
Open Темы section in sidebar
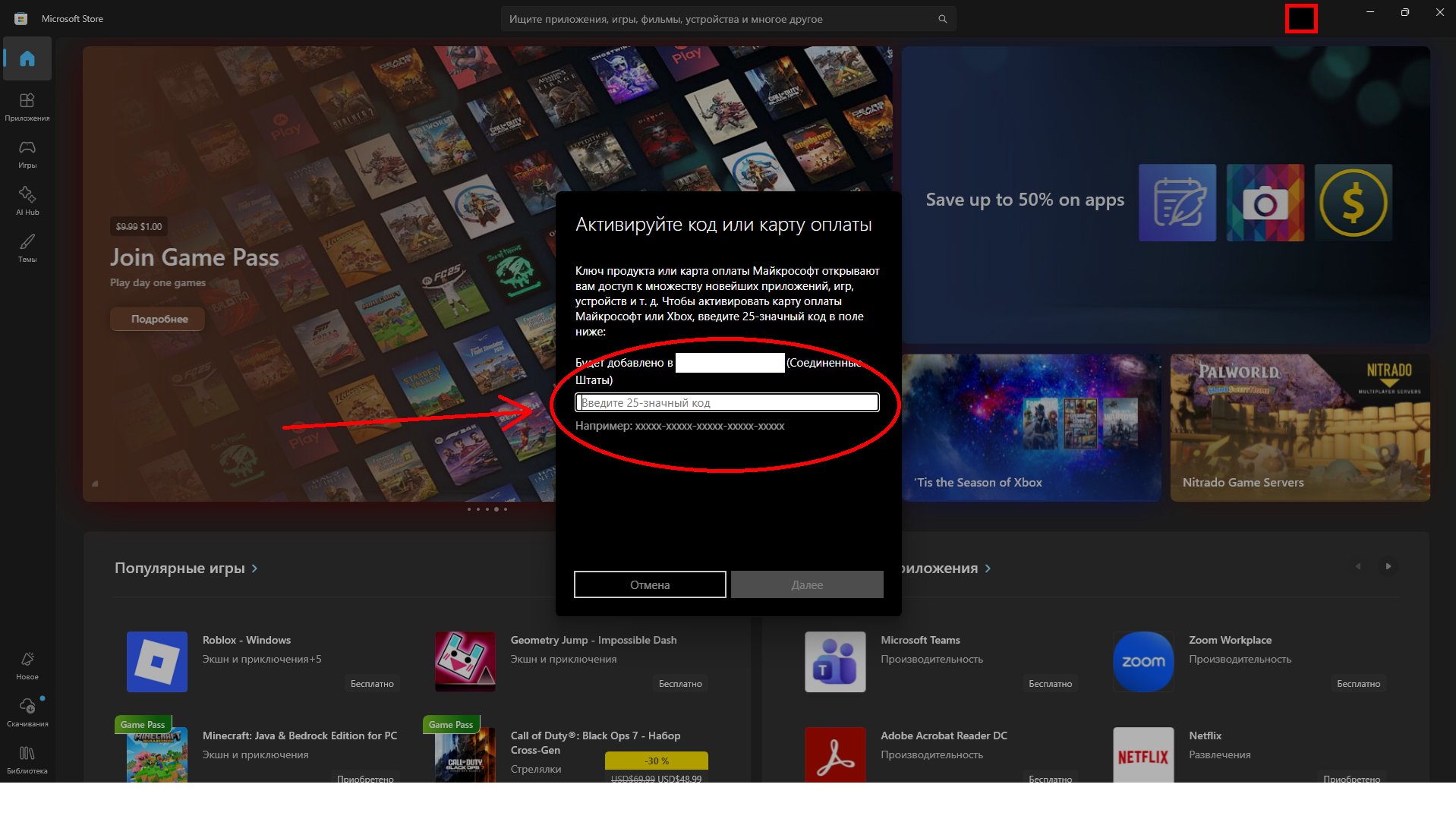pyautogui.click(x=27, y=247)
